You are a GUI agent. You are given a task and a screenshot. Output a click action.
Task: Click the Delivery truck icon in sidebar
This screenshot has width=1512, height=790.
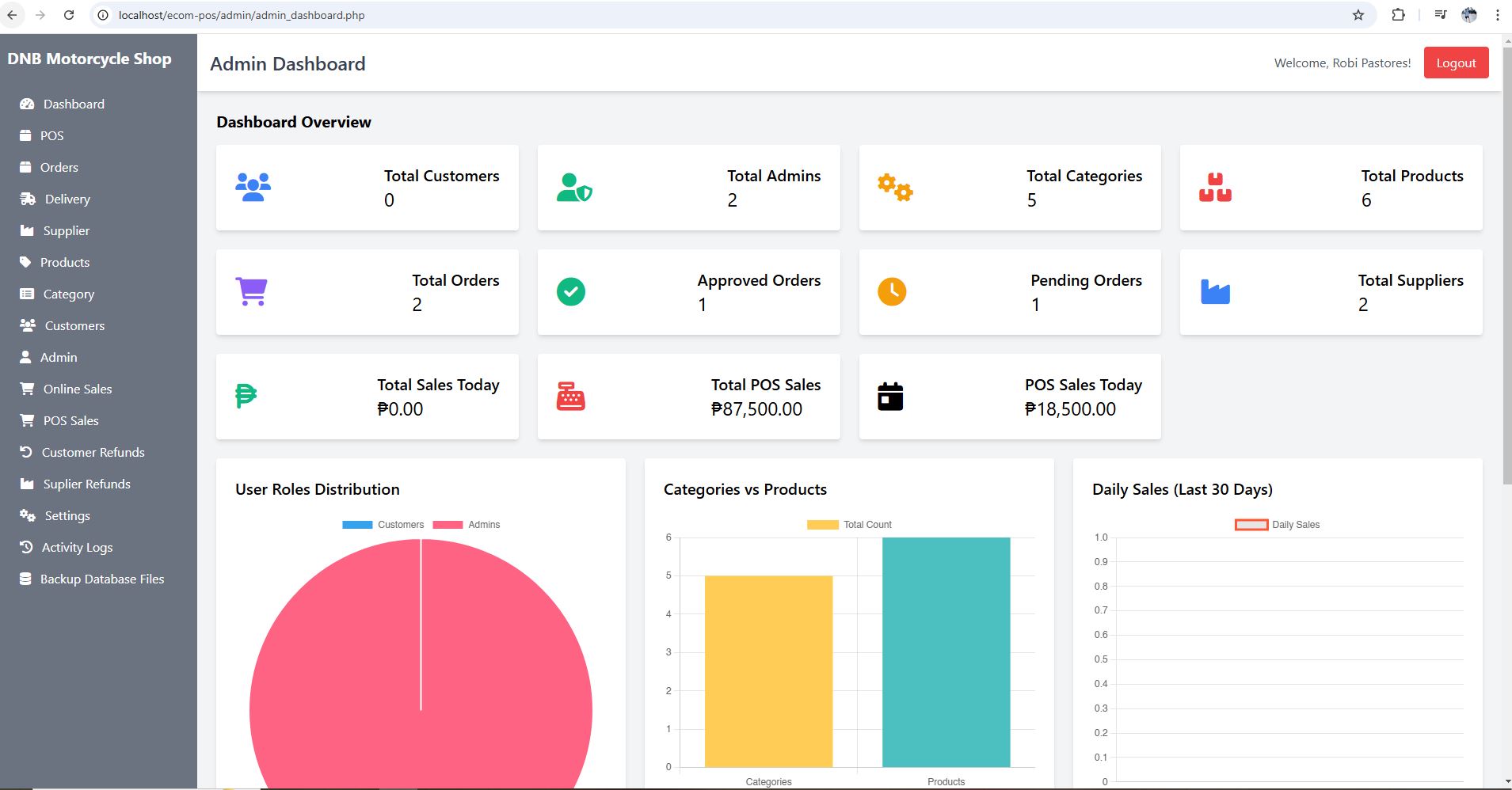tap(28, 199)
